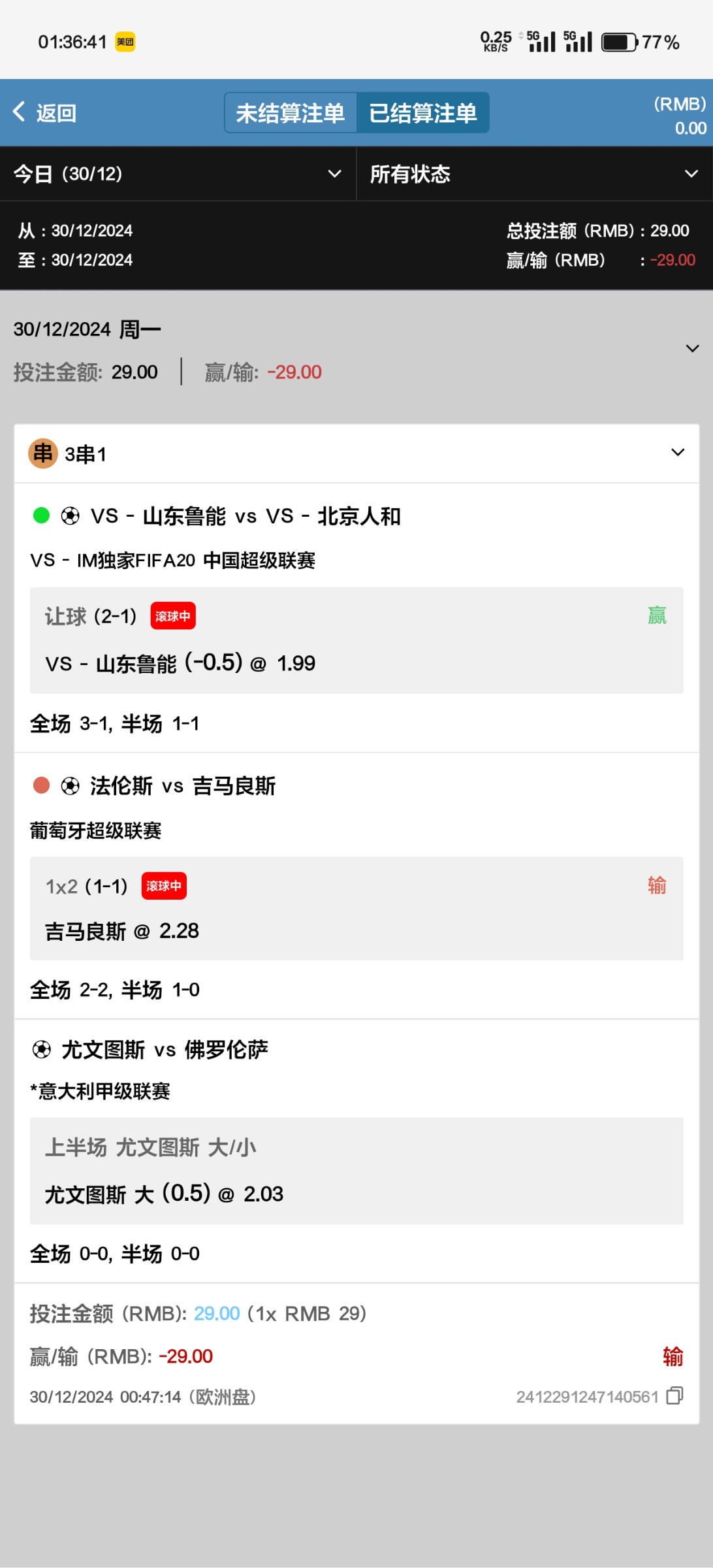Tap the Meituan icon in status bar
Image resolution: width=713 pixels, height=1568 pixels.
pyautogui.click(x=125, y=42)
